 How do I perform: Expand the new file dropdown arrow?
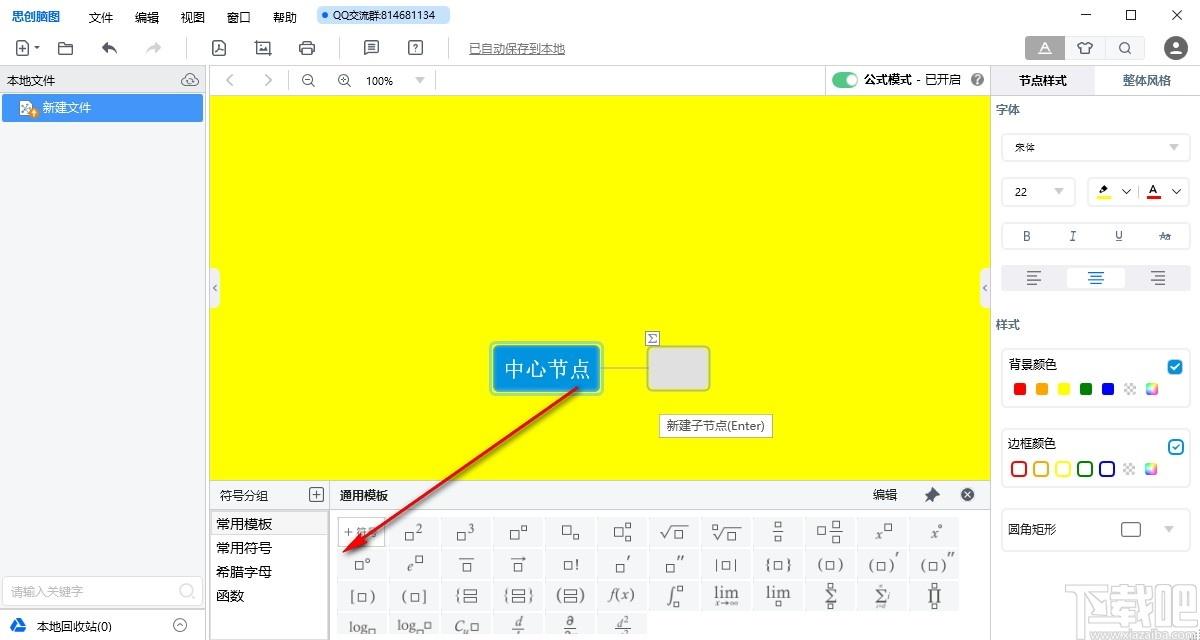tap(37, 48)
